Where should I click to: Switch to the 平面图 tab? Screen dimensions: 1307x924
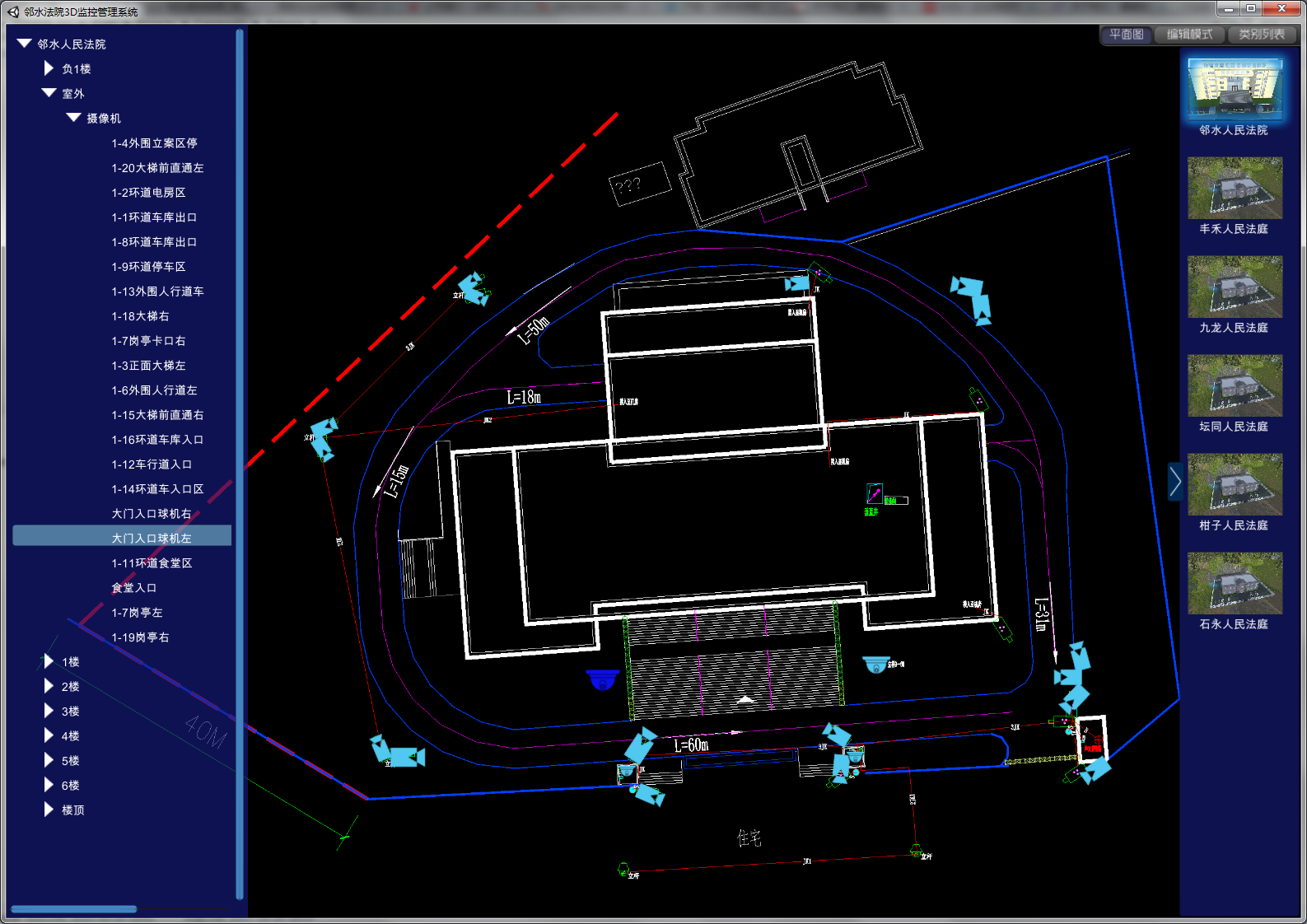tap(1126, 35)
